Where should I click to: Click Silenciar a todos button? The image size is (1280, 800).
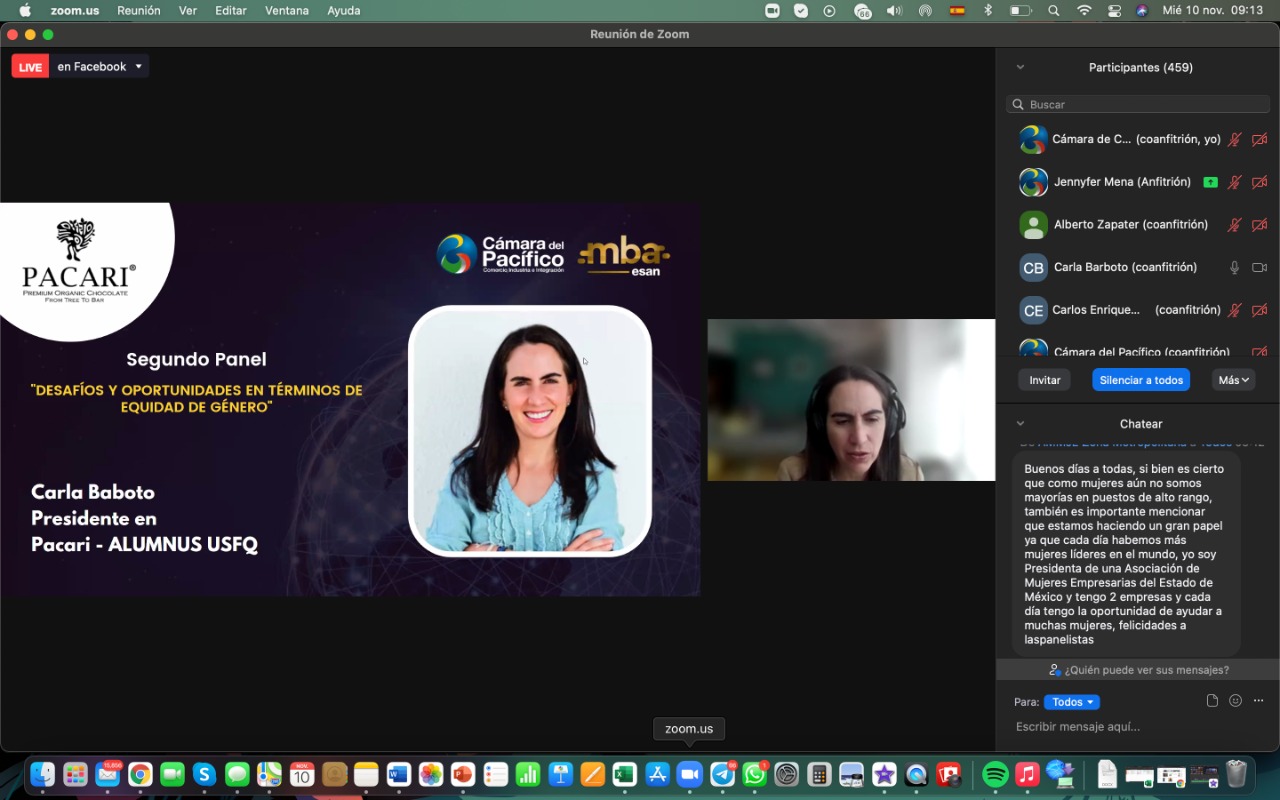coord(1141,380)
